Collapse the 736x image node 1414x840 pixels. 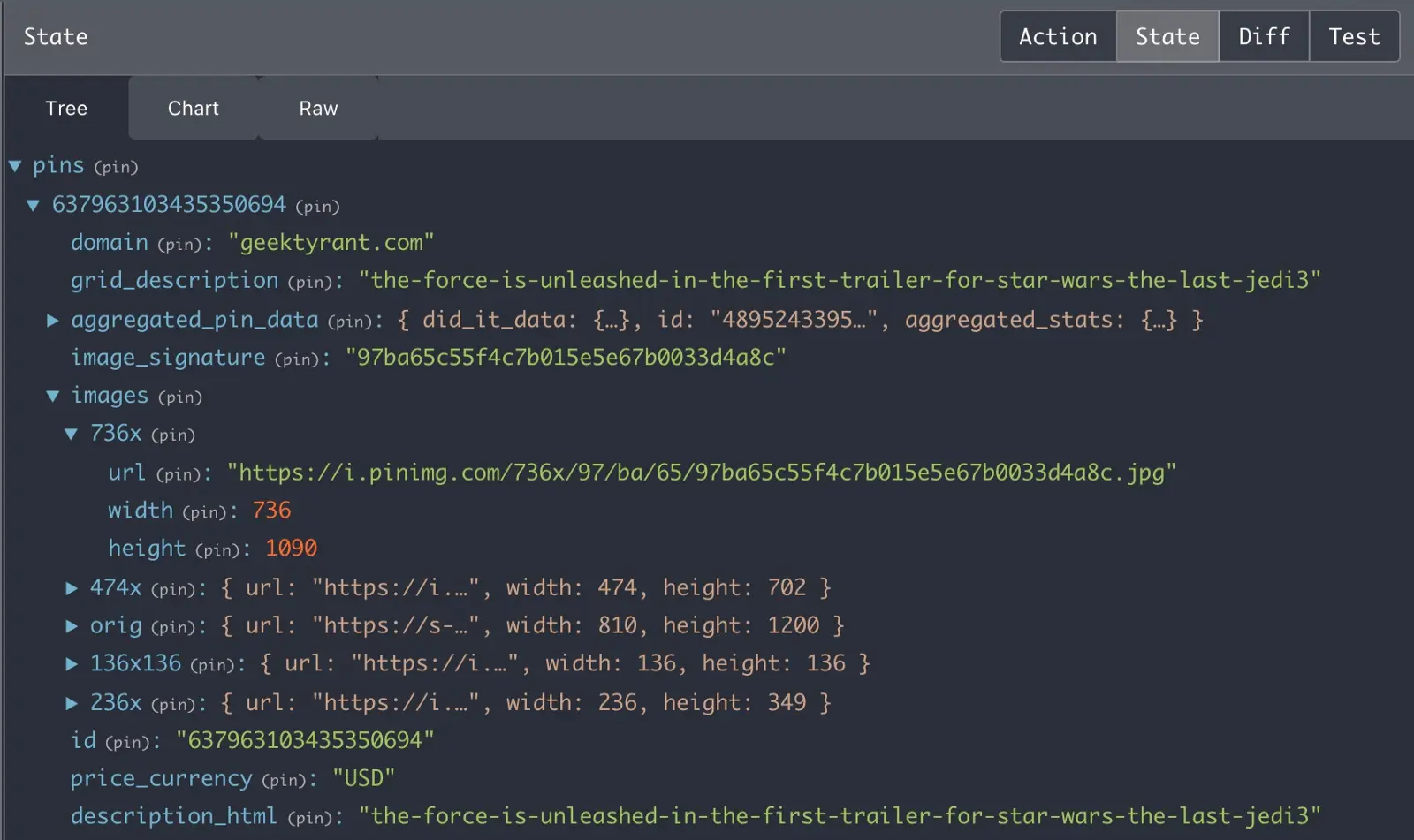[72, 434]
